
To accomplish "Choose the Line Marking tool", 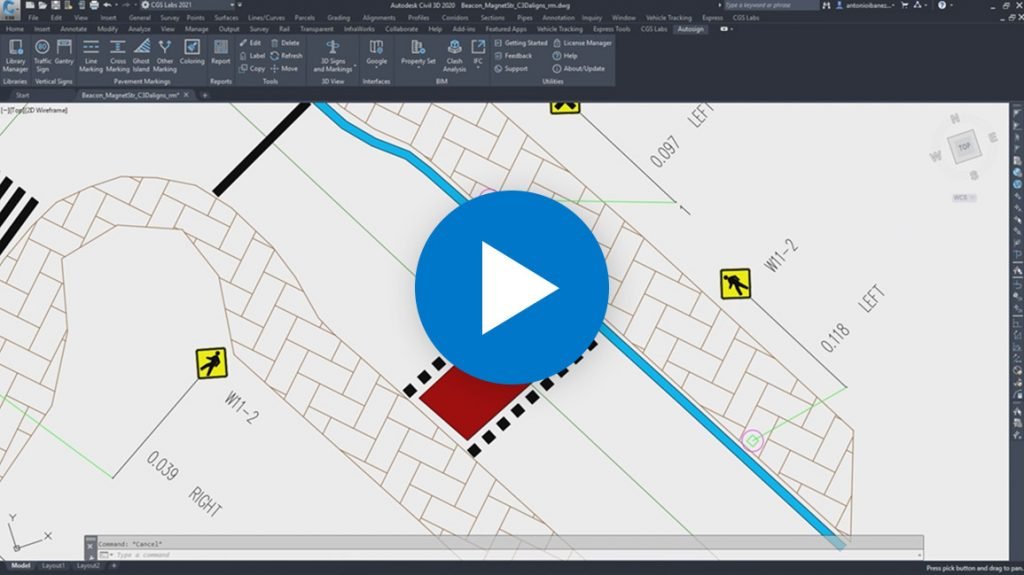I will click(x=91, y=56).
